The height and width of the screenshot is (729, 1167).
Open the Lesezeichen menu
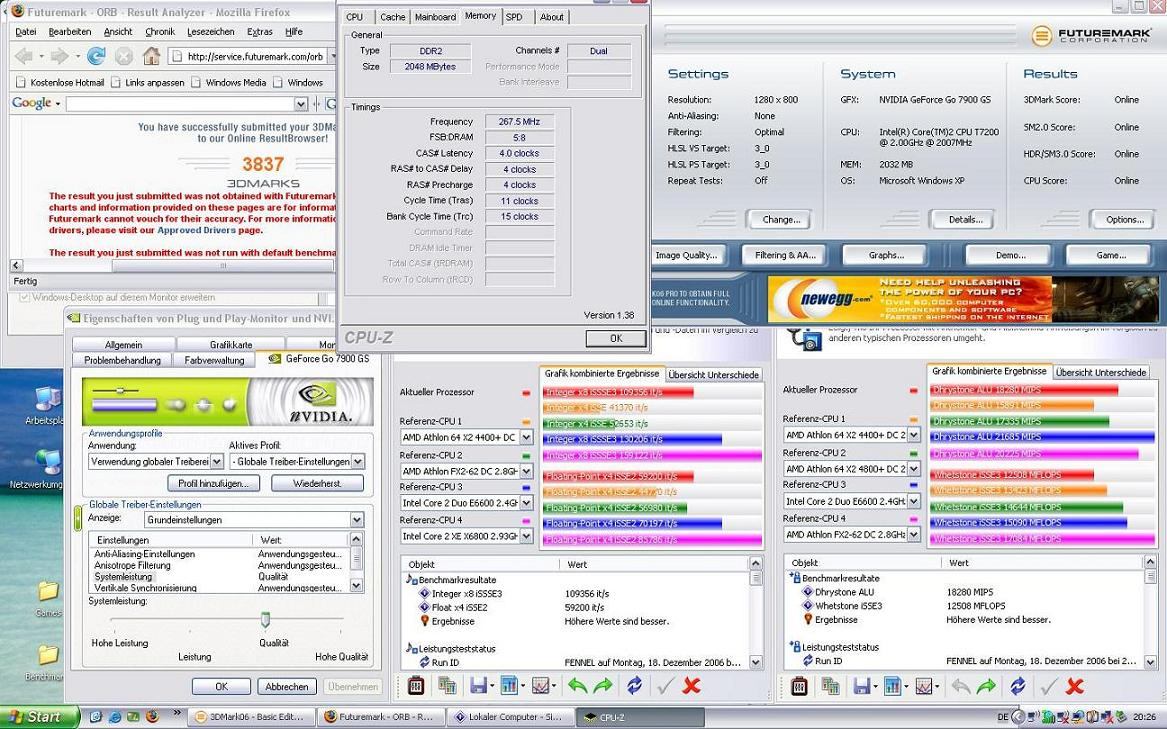click(211, 32)
